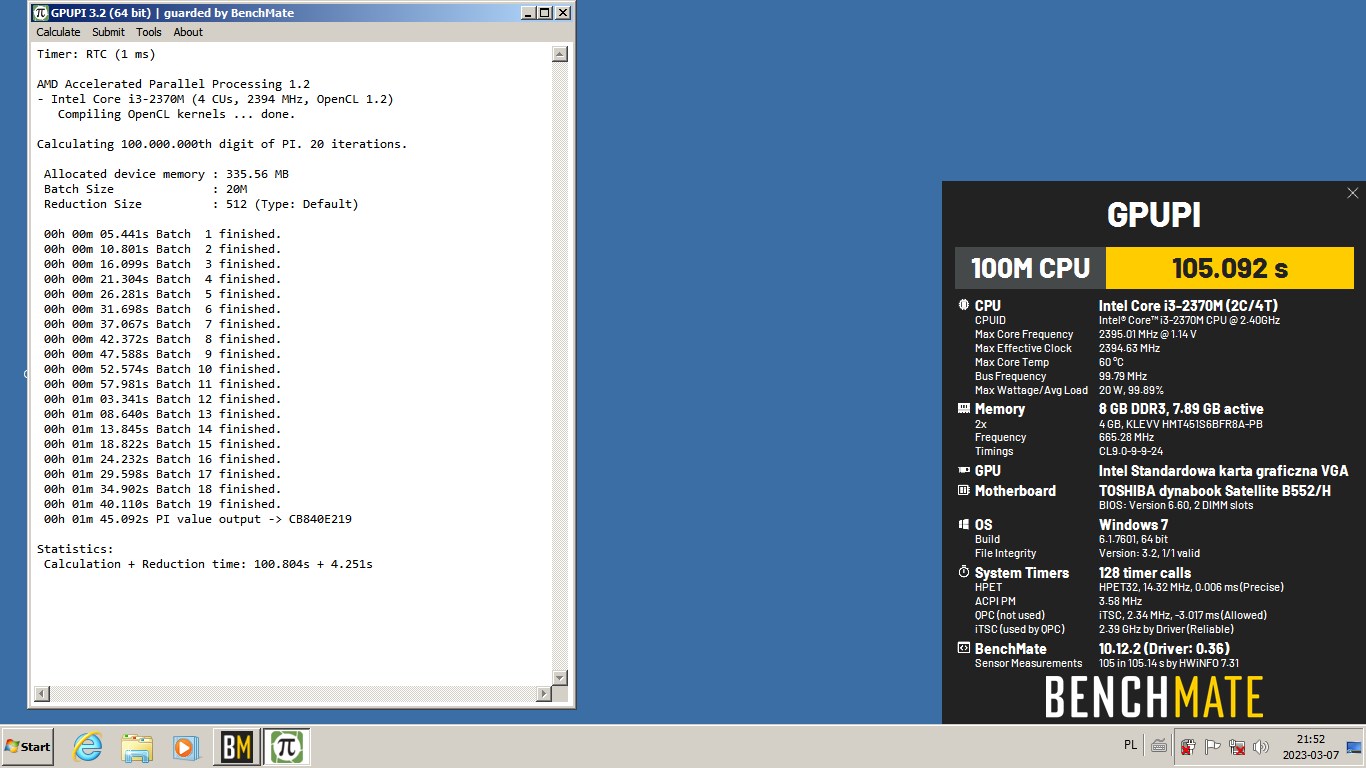The image size is (1366, 768).
Task: Click the 'Allocated device memory : 335.56 MB' line
Action: pyautogui.click(x=166, y=174)
